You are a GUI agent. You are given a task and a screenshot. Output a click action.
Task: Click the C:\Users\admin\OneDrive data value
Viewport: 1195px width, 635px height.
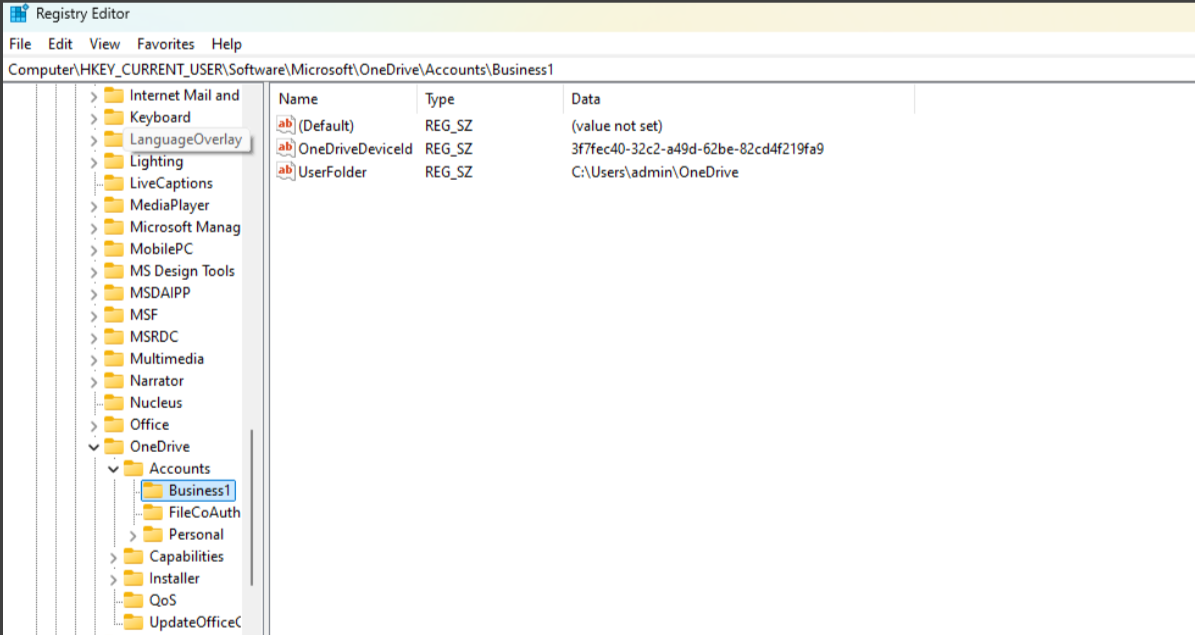tap(655, 172)
